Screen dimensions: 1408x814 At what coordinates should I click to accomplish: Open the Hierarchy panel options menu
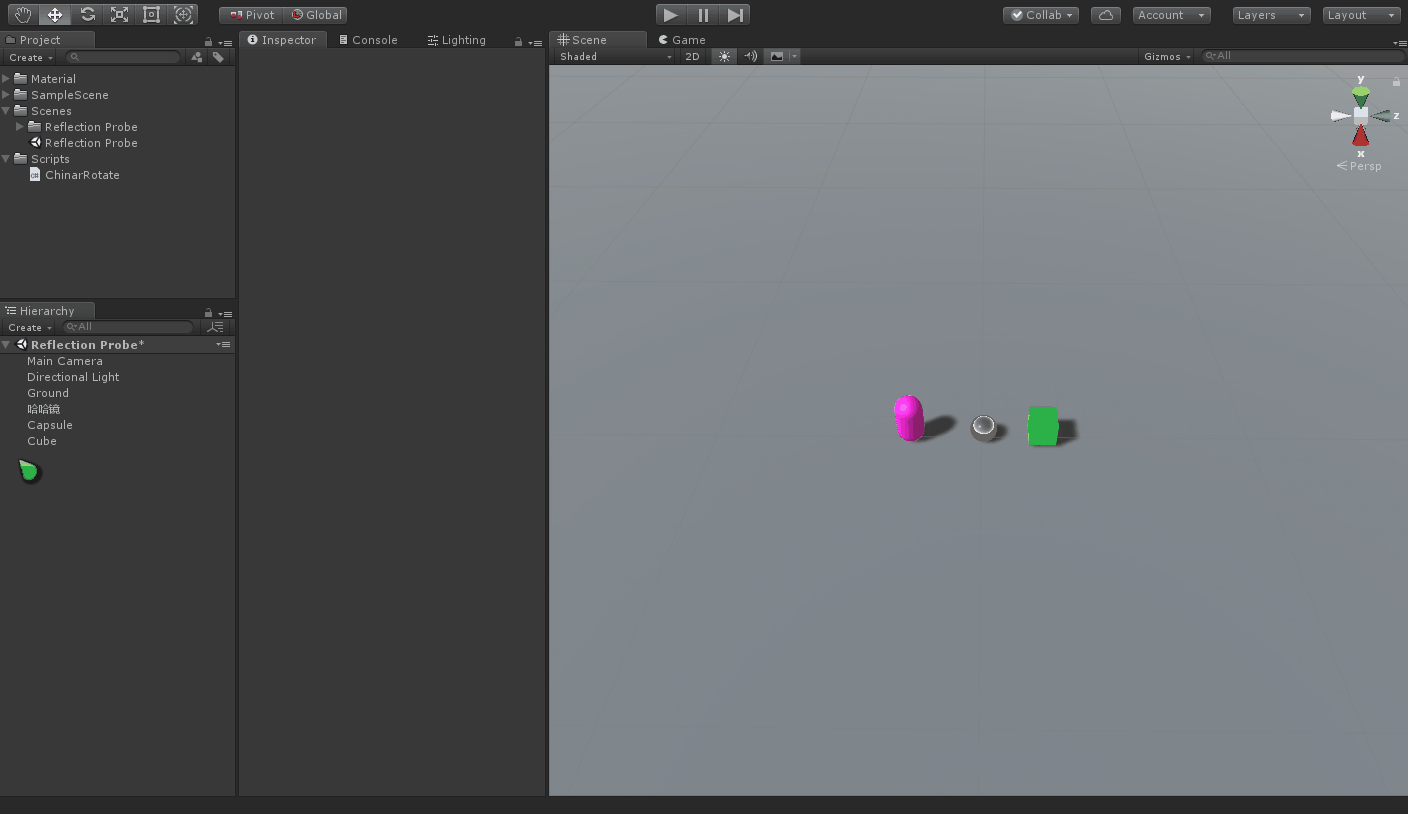225,314
